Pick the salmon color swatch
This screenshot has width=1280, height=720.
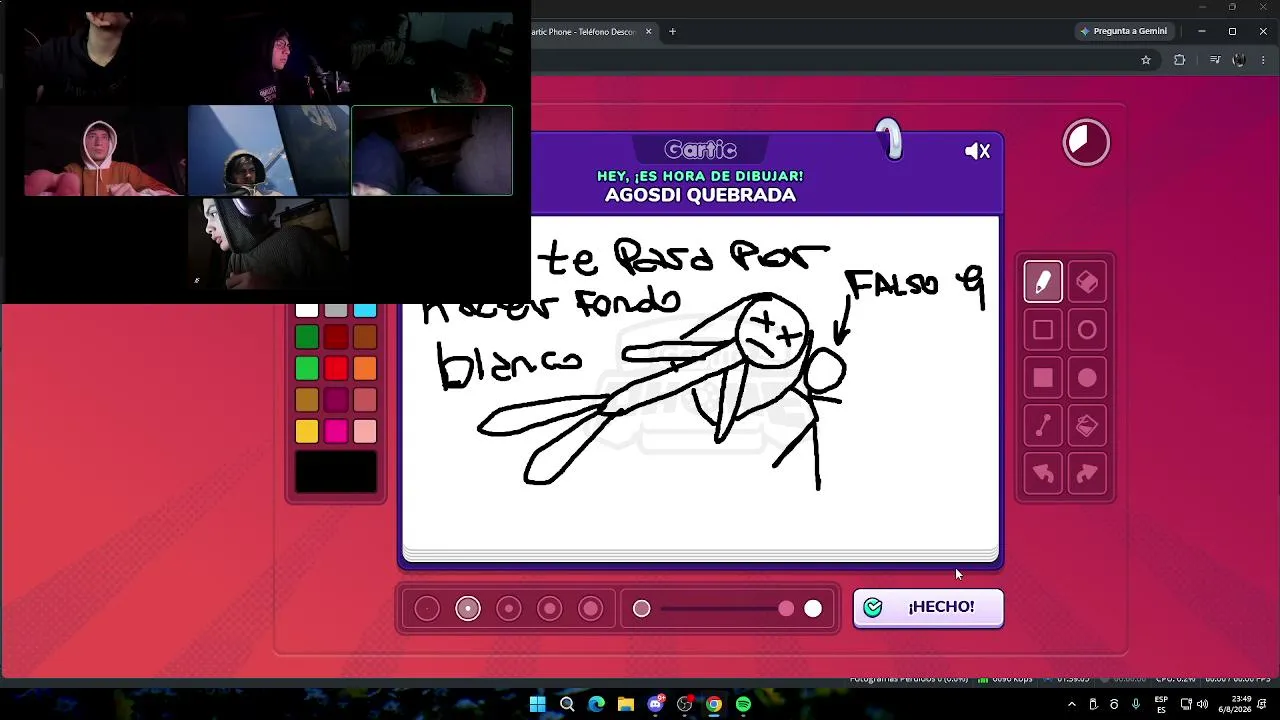365,400
